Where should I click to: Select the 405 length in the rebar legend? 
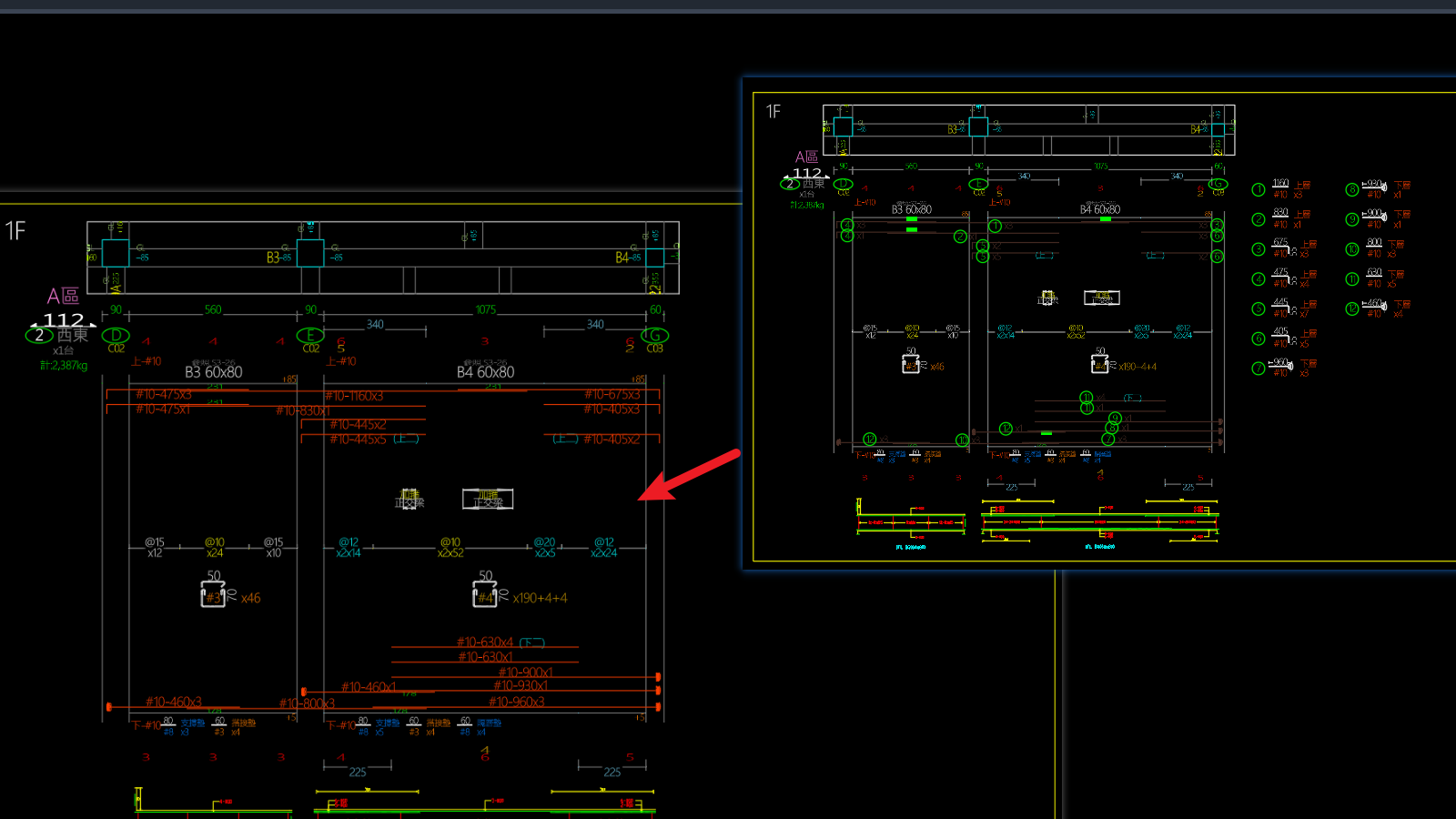coord(1280,332)
